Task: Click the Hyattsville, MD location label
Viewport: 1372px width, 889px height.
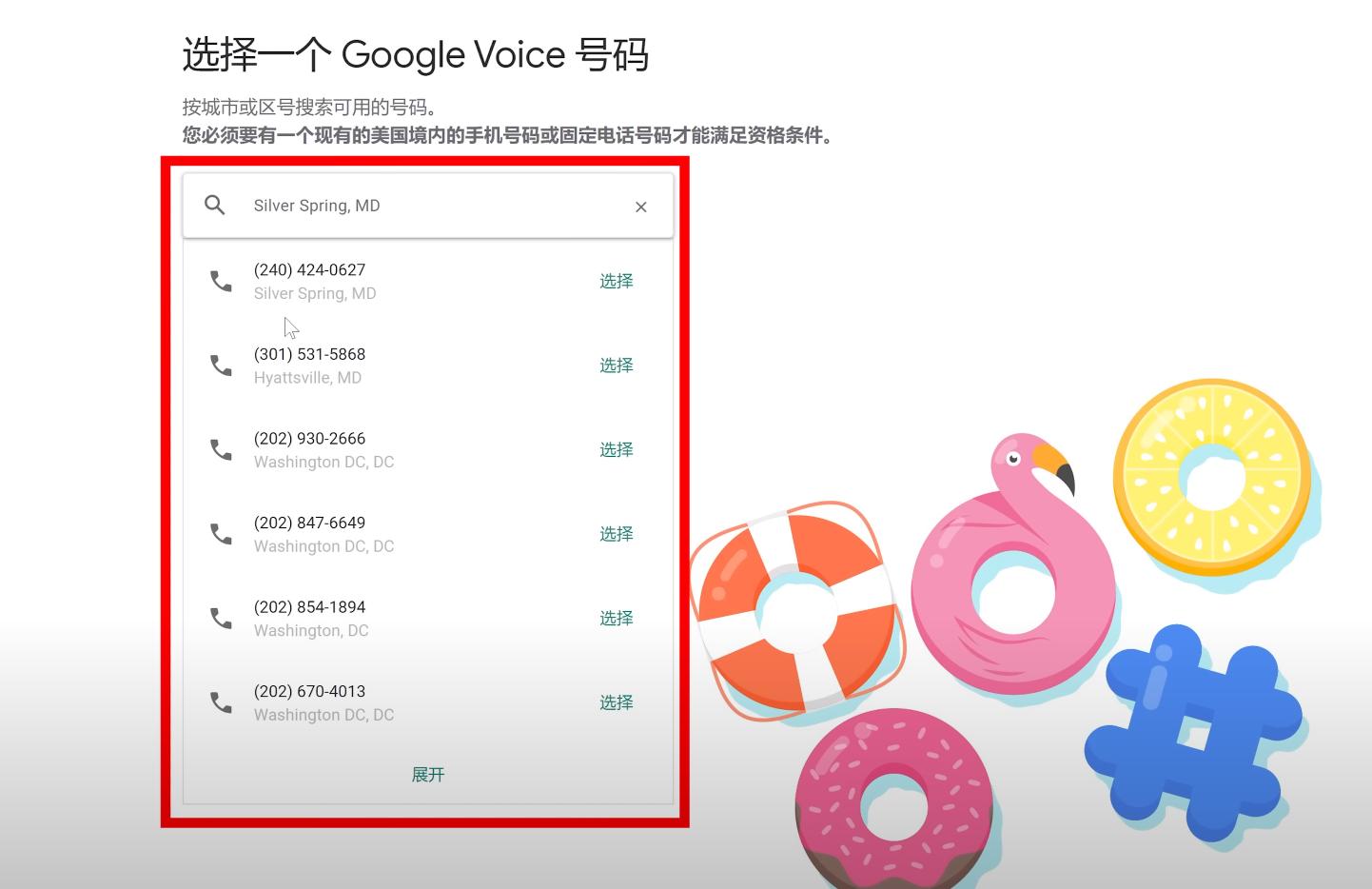Action: [x=307, y=378]
